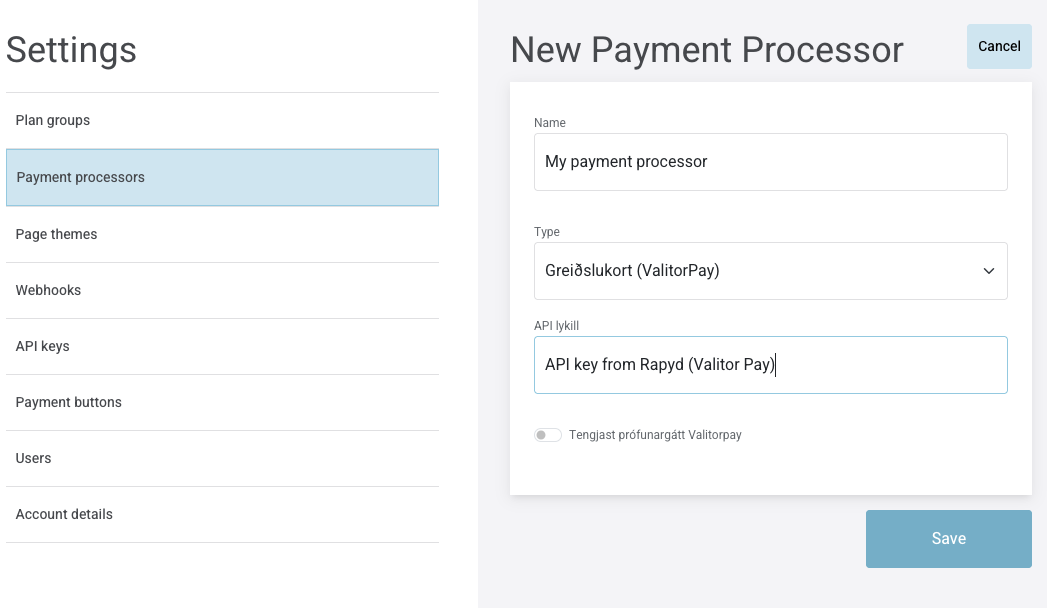Edit the Name input field

pos(771,162)
